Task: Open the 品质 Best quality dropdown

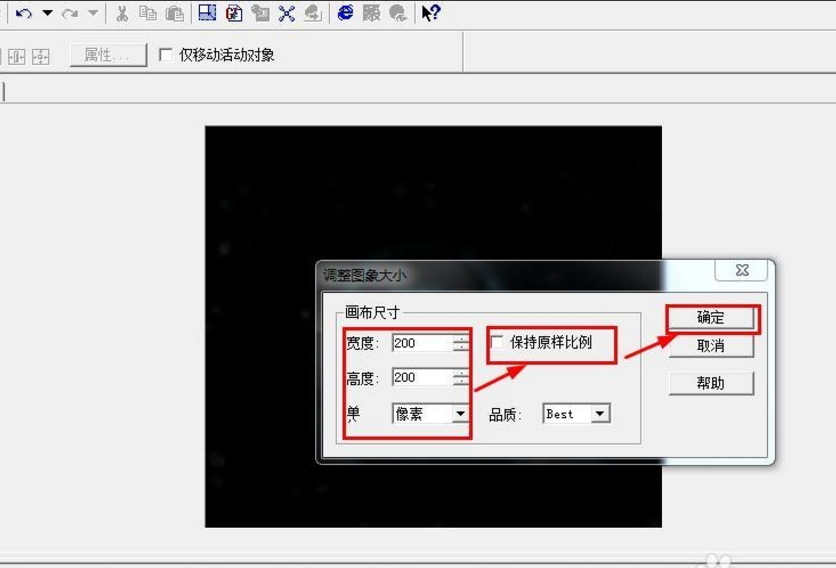Action: [600, 413]
